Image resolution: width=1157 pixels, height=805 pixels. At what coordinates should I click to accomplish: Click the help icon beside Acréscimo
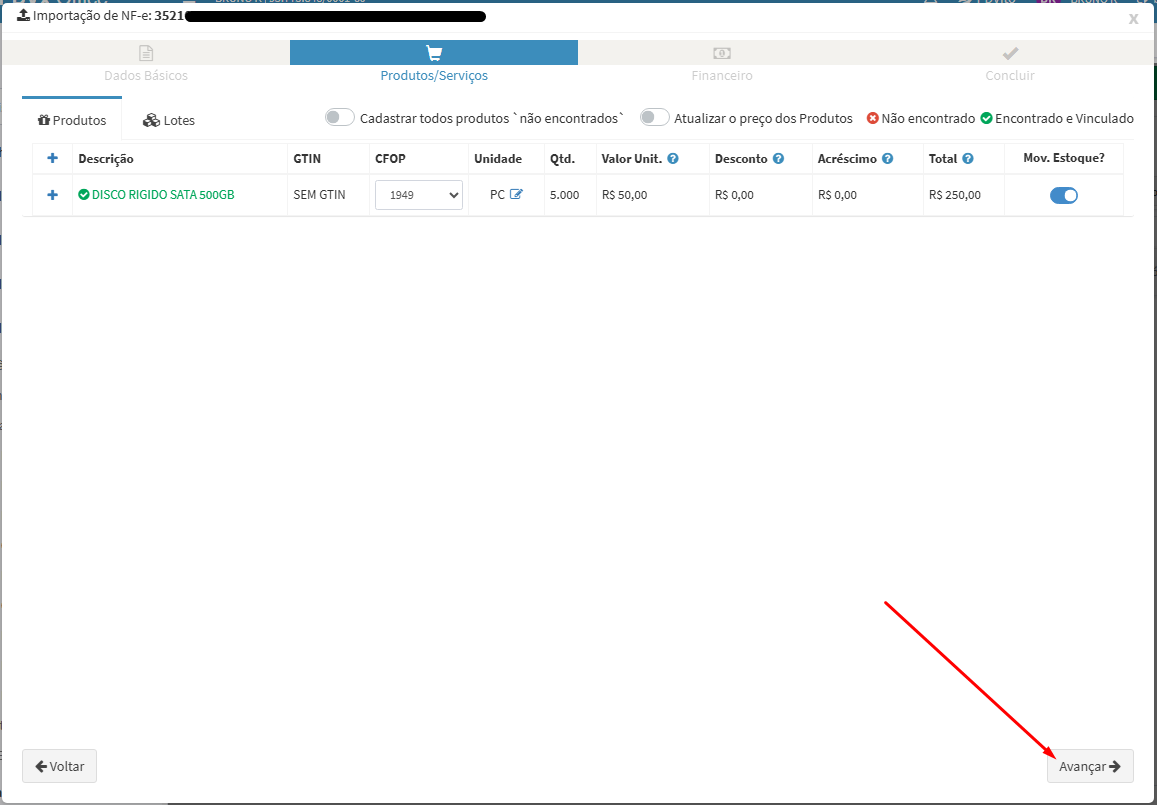point(888,159)
